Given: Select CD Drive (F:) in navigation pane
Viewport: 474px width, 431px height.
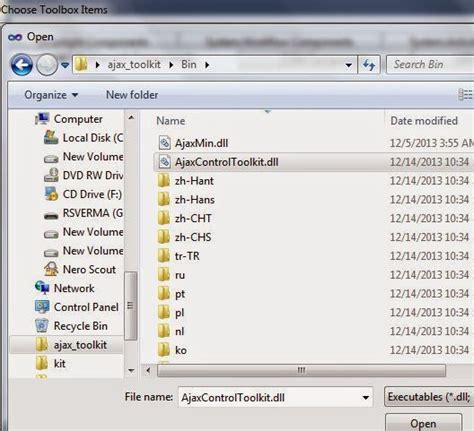Looking at the screenshot, I should pyautogui.click(x=92, y=194).
